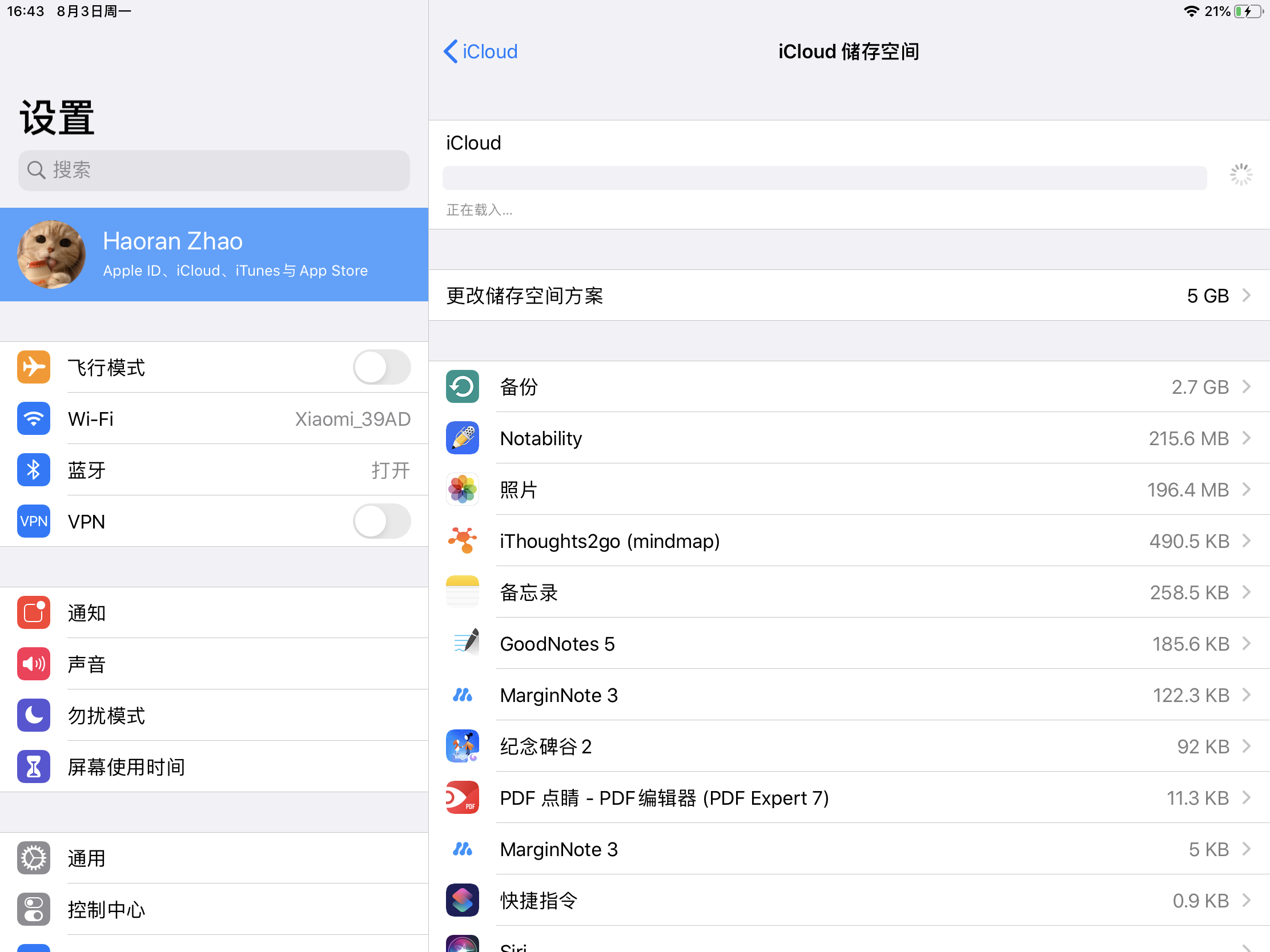Click the 搜索 search field
Viewport: 1270px width, 952px height.
point(214,171)
